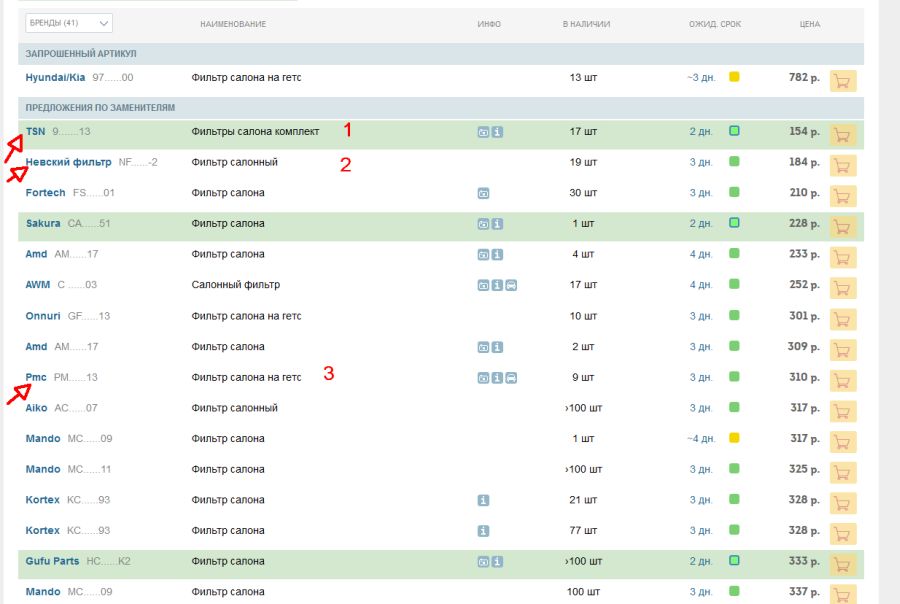Click the В наличии column header

[586, 24]
